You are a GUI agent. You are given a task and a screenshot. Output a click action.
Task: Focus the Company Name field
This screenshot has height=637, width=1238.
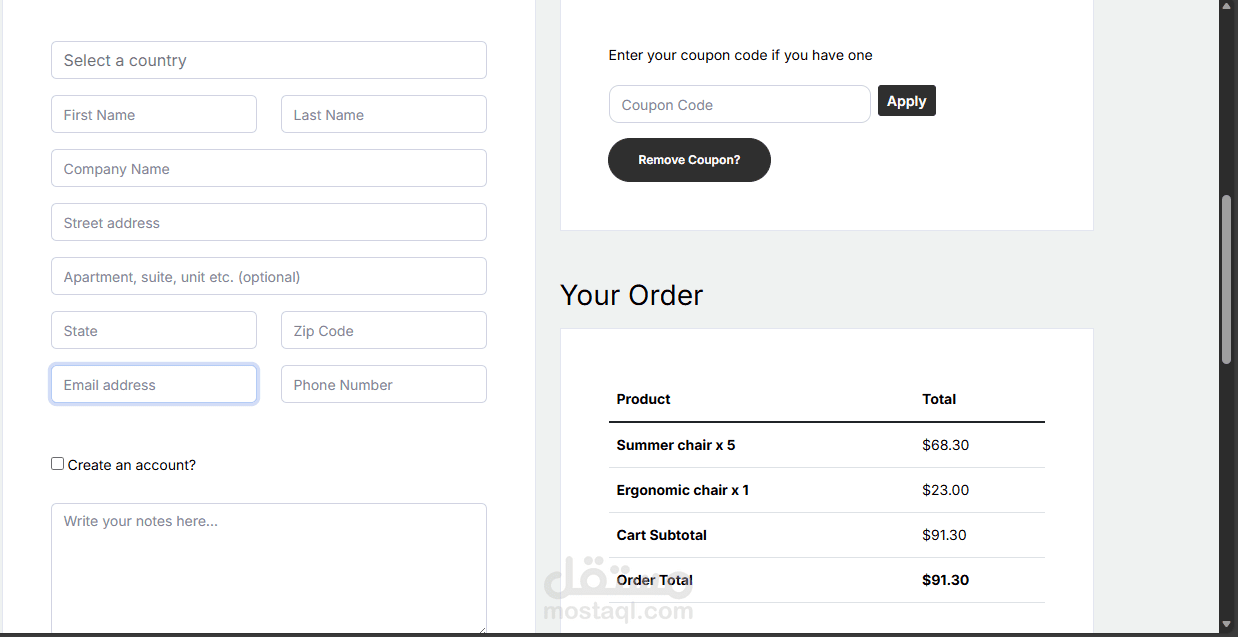click(x=268, y=169)
